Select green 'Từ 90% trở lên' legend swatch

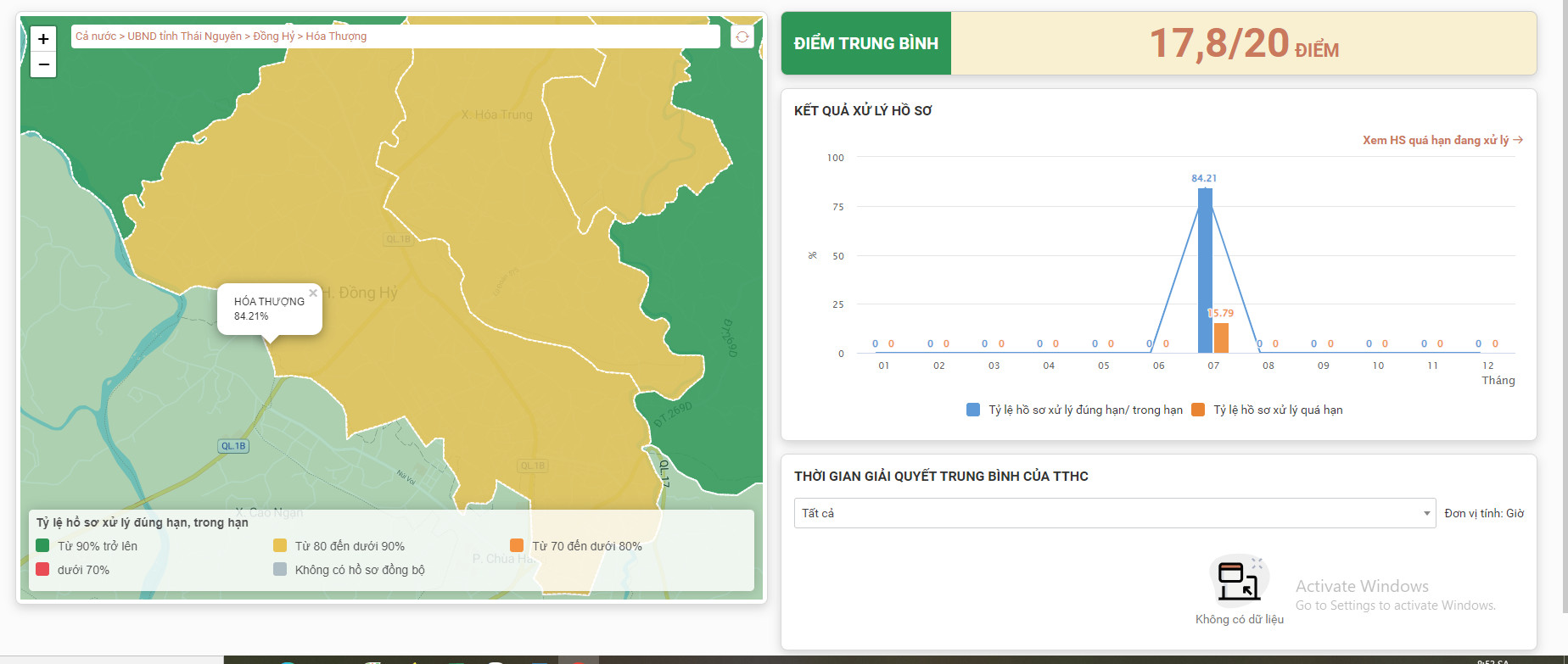point(42,545)
